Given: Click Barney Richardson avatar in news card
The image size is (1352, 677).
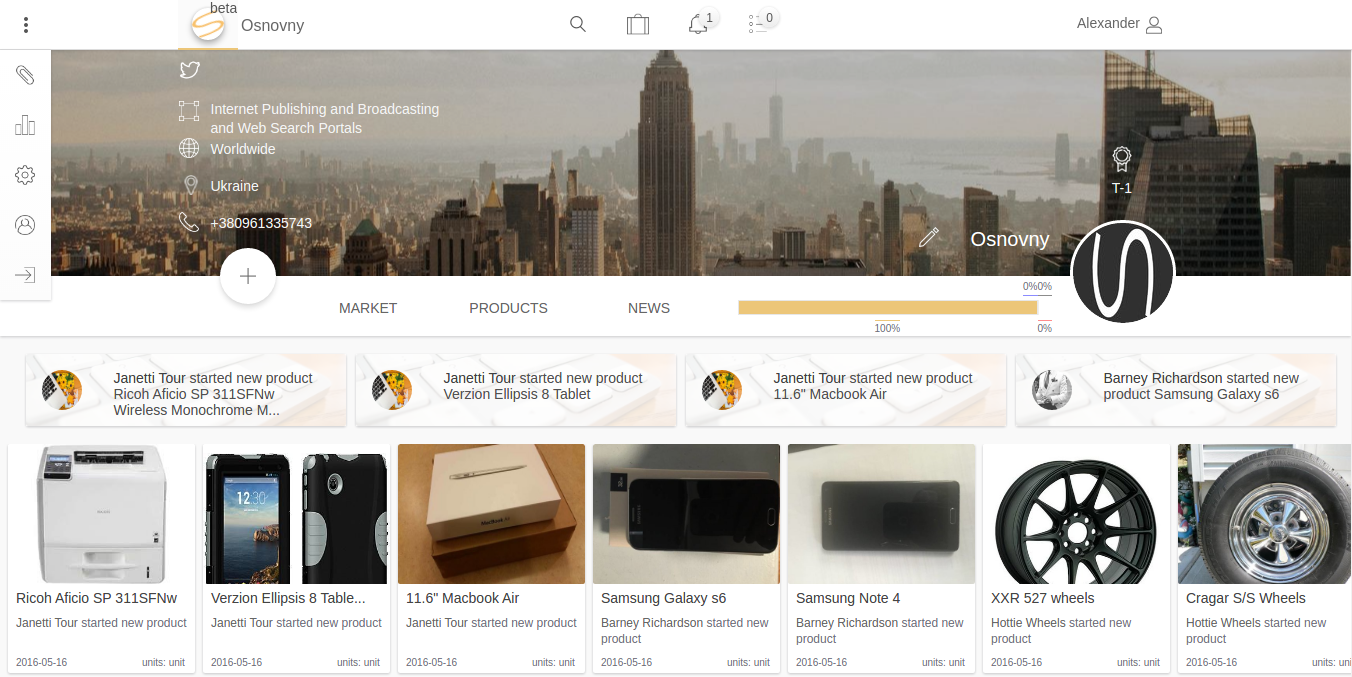Looking at the screenshot, I should pyautogui.click(x=1052, y=389).
